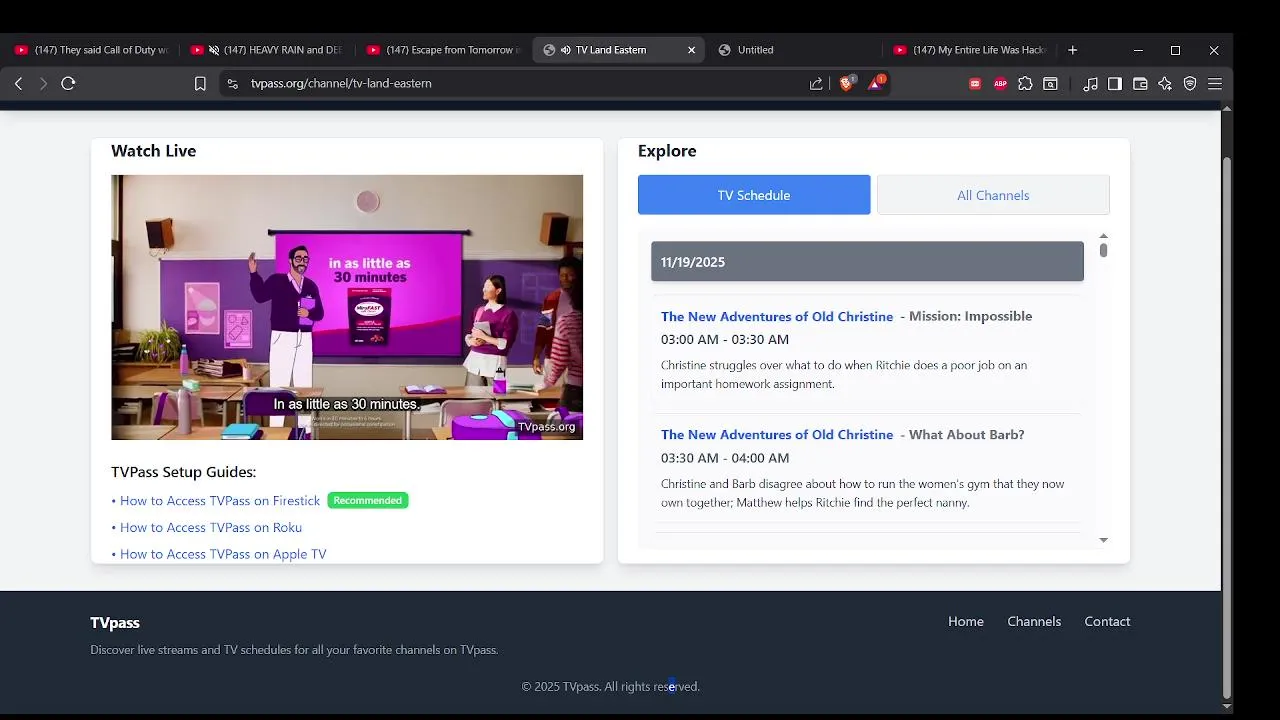Open the Contact footer link

coord(1107,622)
